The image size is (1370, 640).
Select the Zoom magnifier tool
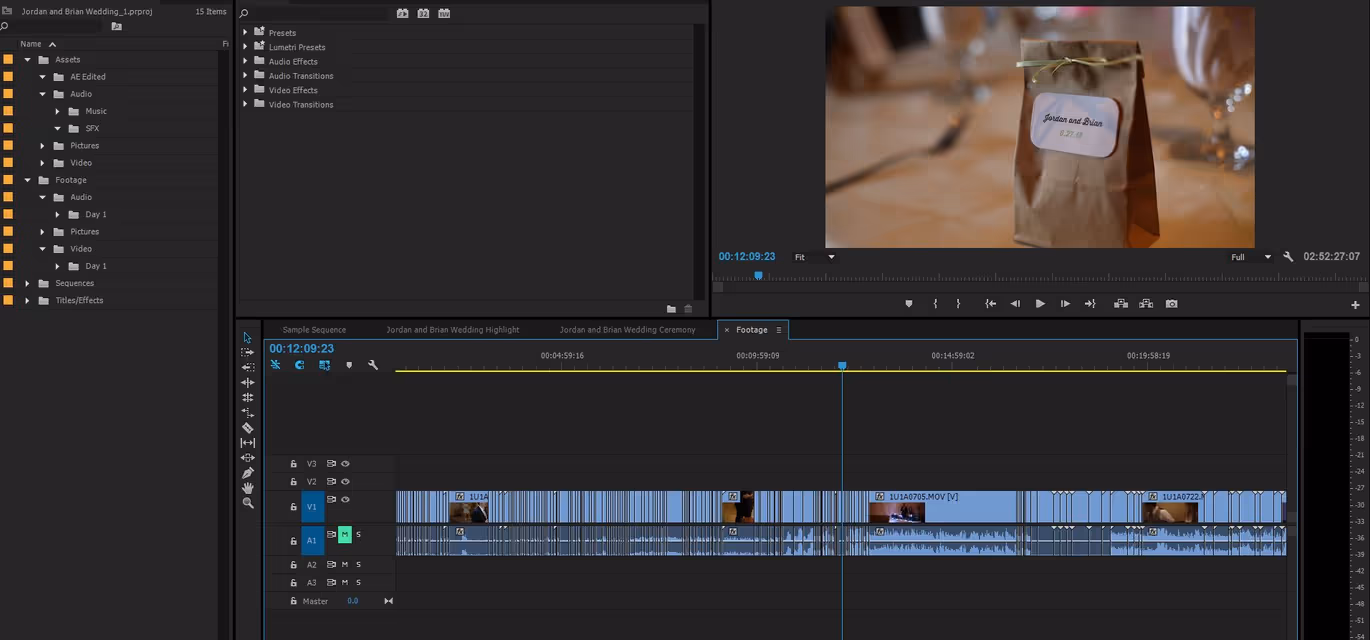click(248, 503)
